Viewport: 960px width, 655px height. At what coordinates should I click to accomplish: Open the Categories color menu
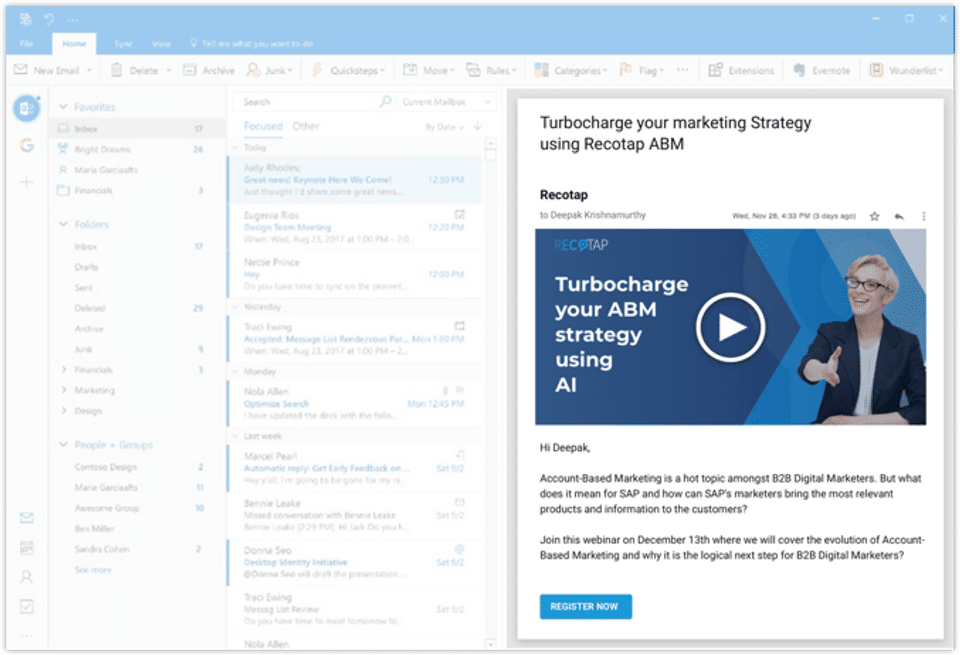click(571, 70)
